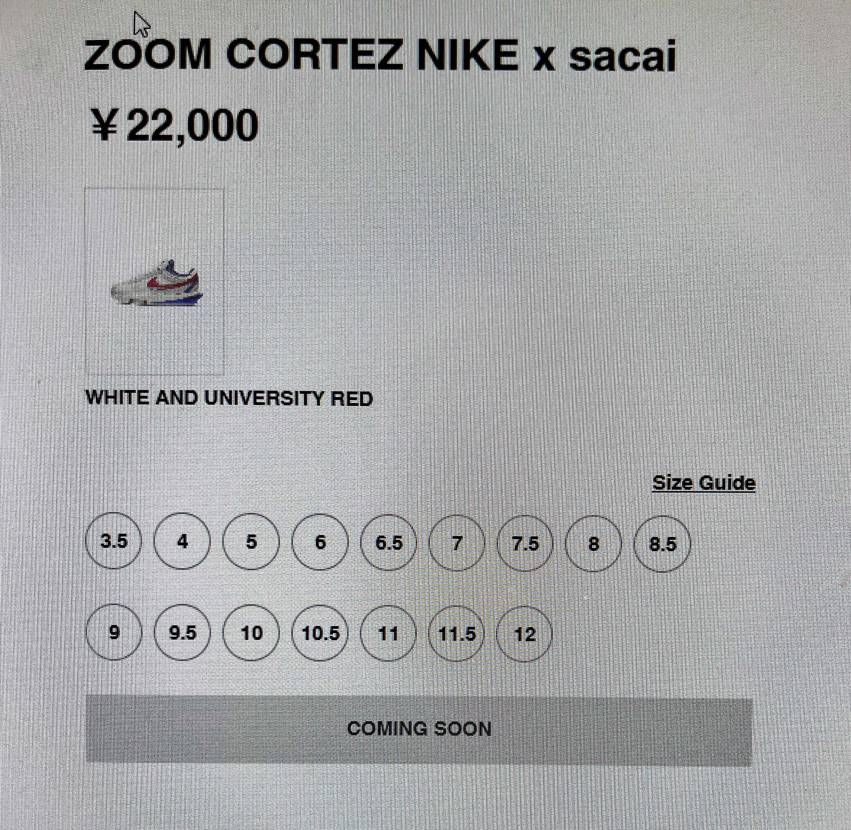The height and width of the screenshot is (830, 851).
Task: Select size 10
Action: (251, 632)
